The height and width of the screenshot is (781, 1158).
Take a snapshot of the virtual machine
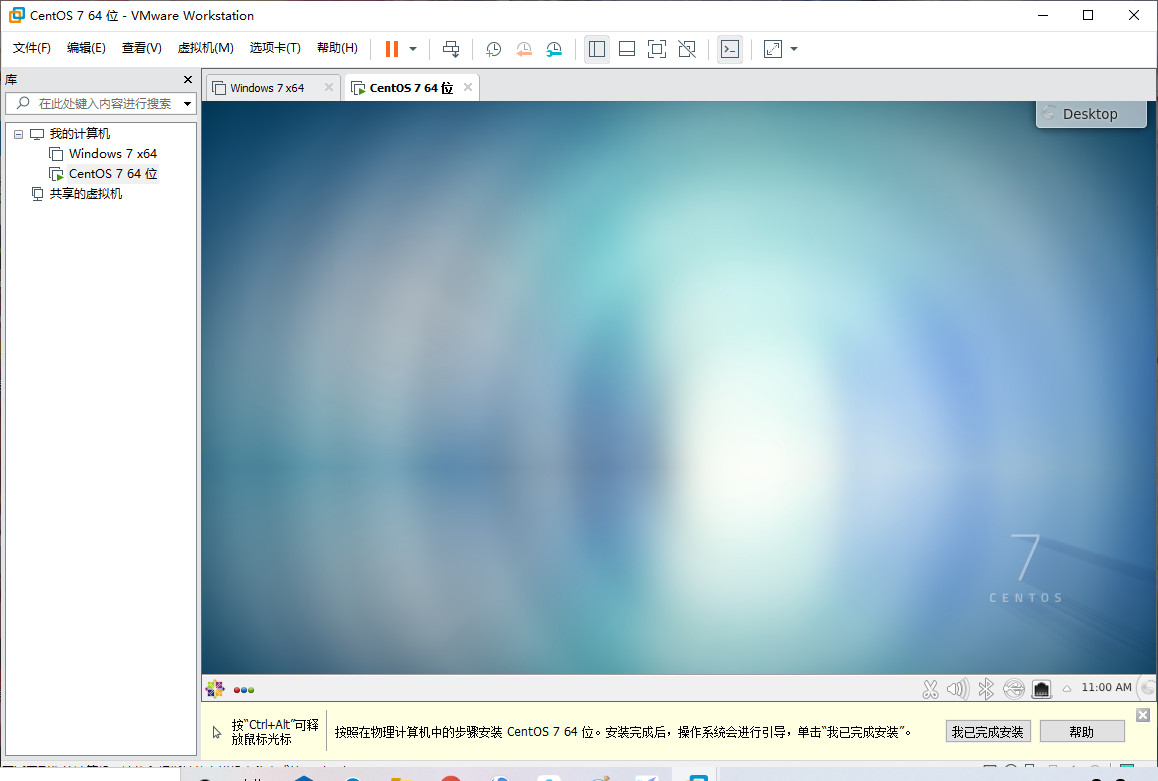pos(492,48)
